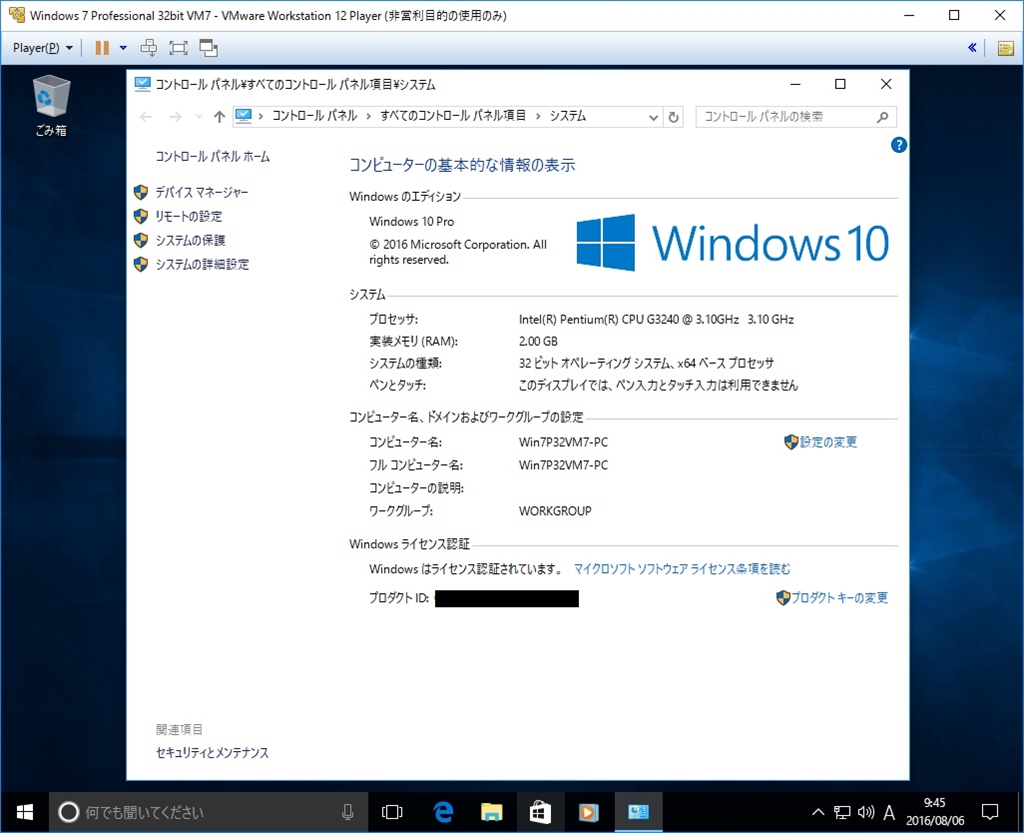Click プロダクト キーの変更 link
Image resolution: width=1024 pixels, height=833 pixels.
(839, 598)
